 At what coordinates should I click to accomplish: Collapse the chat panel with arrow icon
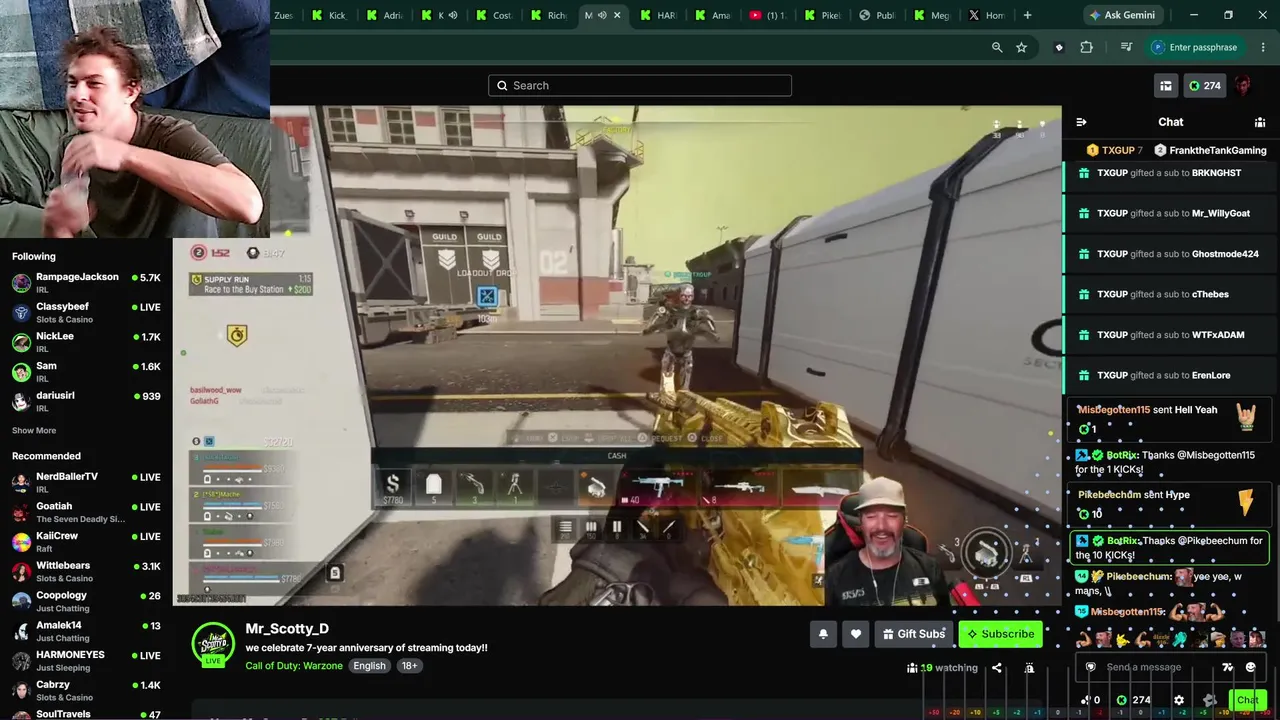pyautogui.click(x=1081, y=122)
